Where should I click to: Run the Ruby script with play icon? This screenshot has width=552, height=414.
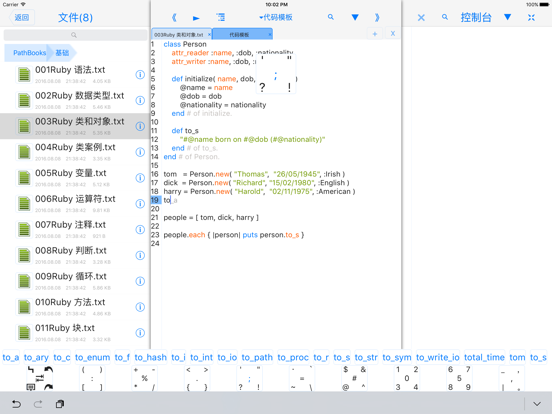[196, 18]
